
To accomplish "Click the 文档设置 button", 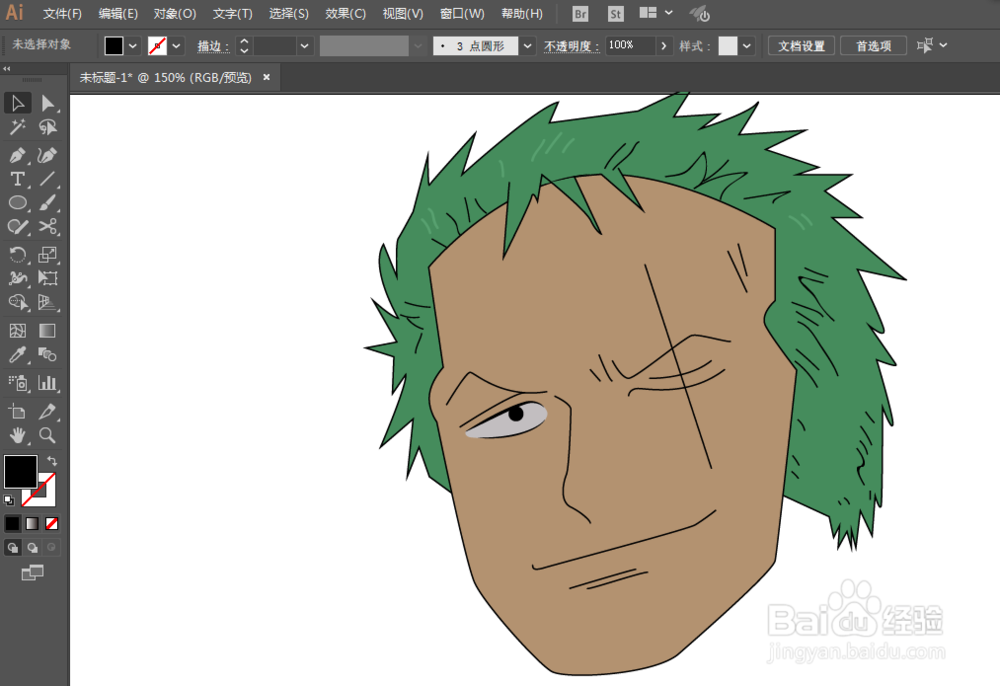I will click(800, 45).
